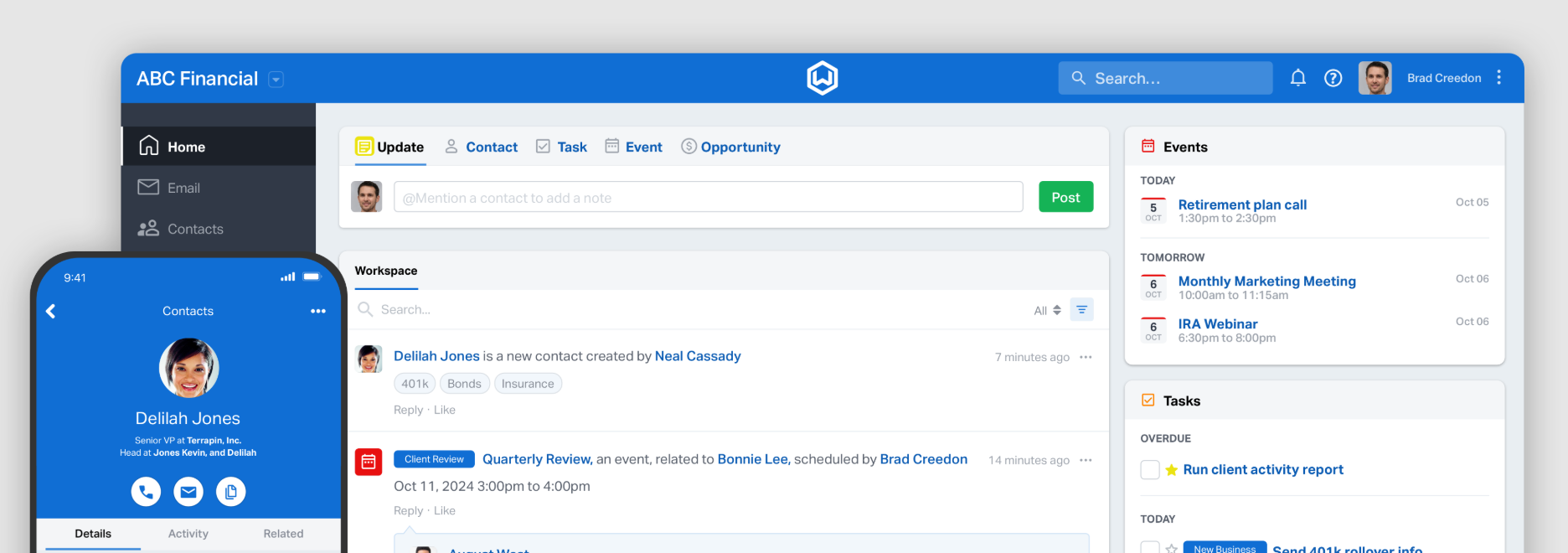Screen dimensions: 1568x553
Task: Select the phone Activity tab
Action: [x=188, y=534]
